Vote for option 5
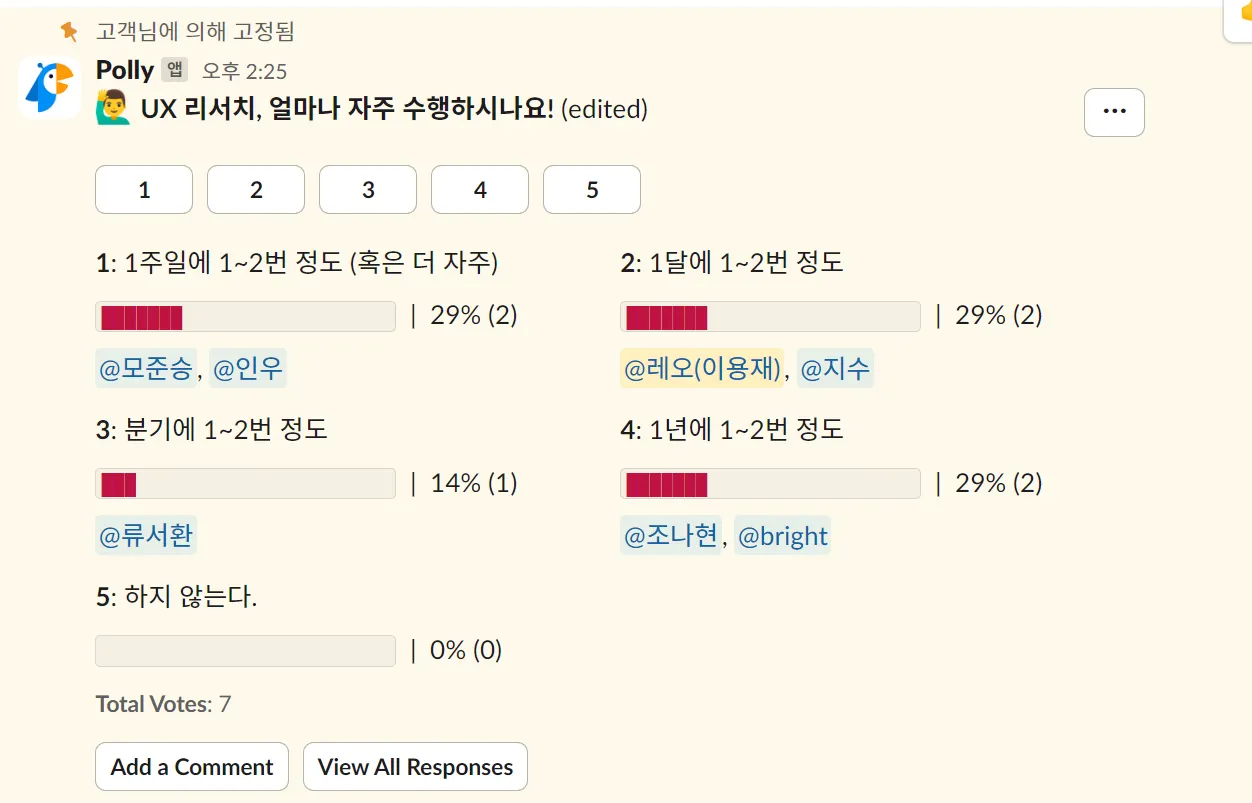Screen dimensions: 1252x803 click(592, 190)
